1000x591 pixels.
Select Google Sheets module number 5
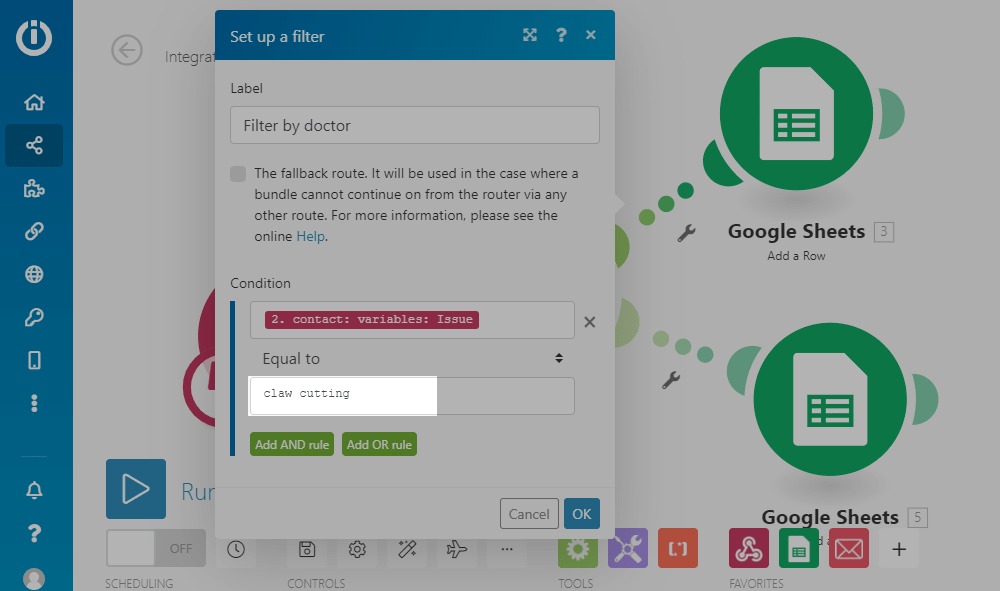[830, 399]
